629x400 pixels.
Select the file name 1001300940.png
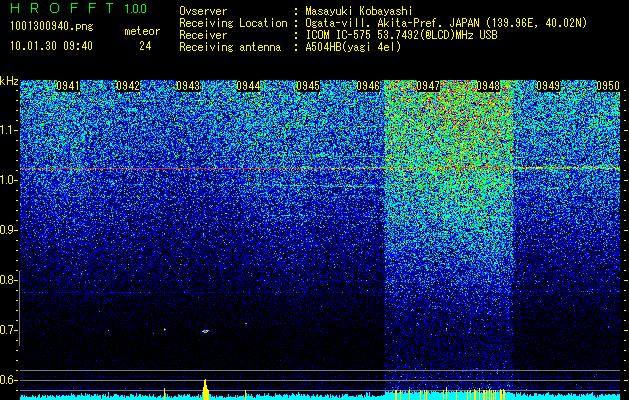click(52, 27)
